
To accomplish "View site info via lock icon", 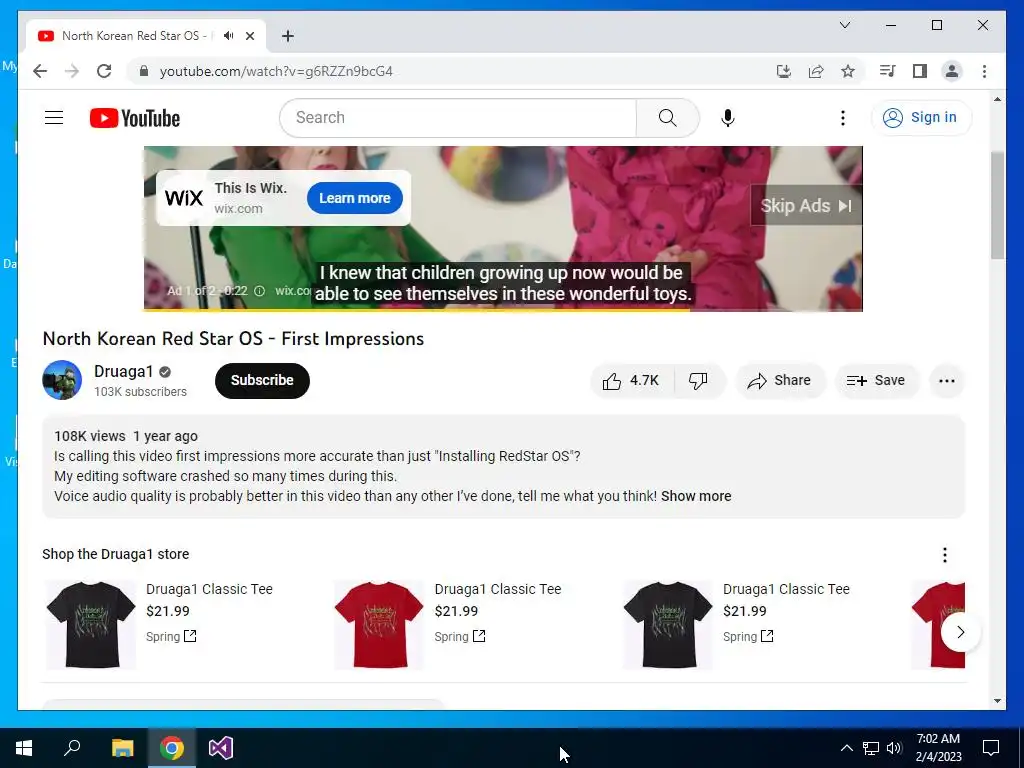I will coord(144,71).
